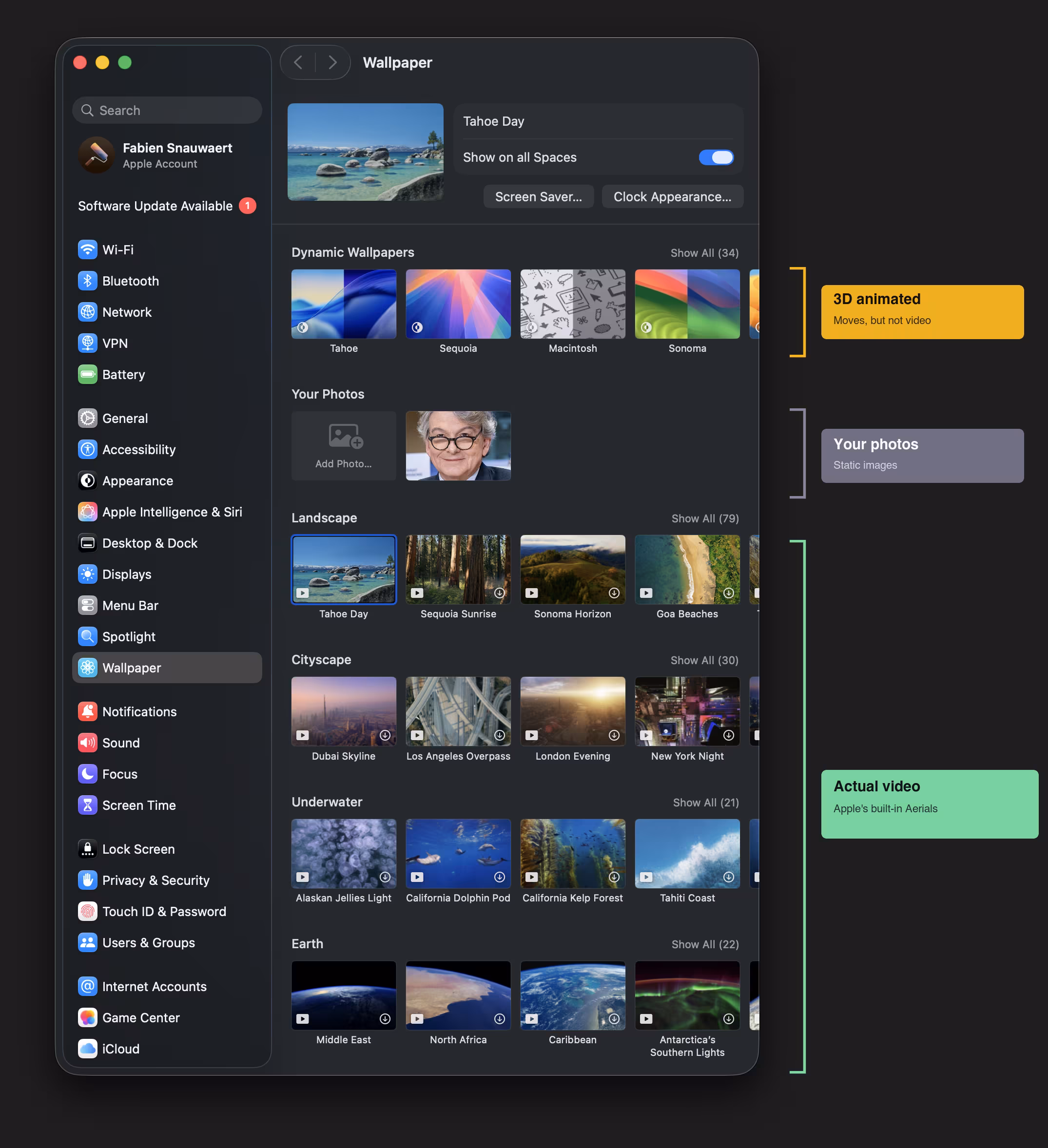This screenshot has height=1148, width=1048.
Task: Click the Internet Accounts @ icon
Action: point(87,987)
